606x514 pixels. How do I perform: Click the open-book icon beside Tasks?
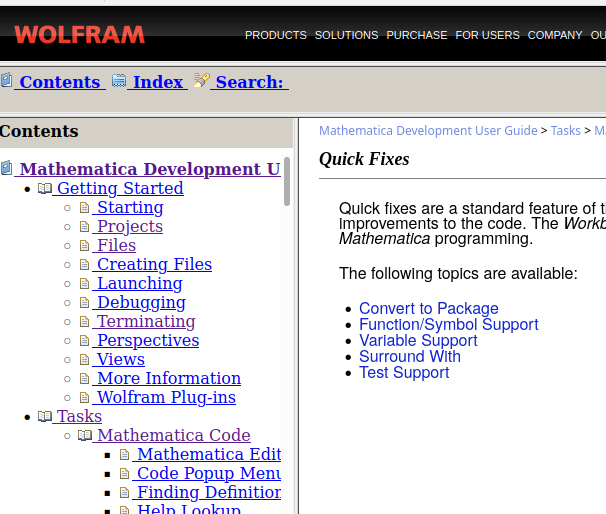[x=45, y=416]
